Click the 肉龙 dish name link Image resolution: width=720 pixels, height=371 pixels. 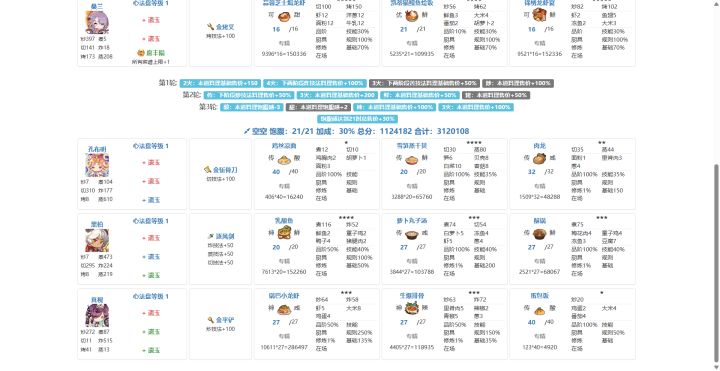539,146
